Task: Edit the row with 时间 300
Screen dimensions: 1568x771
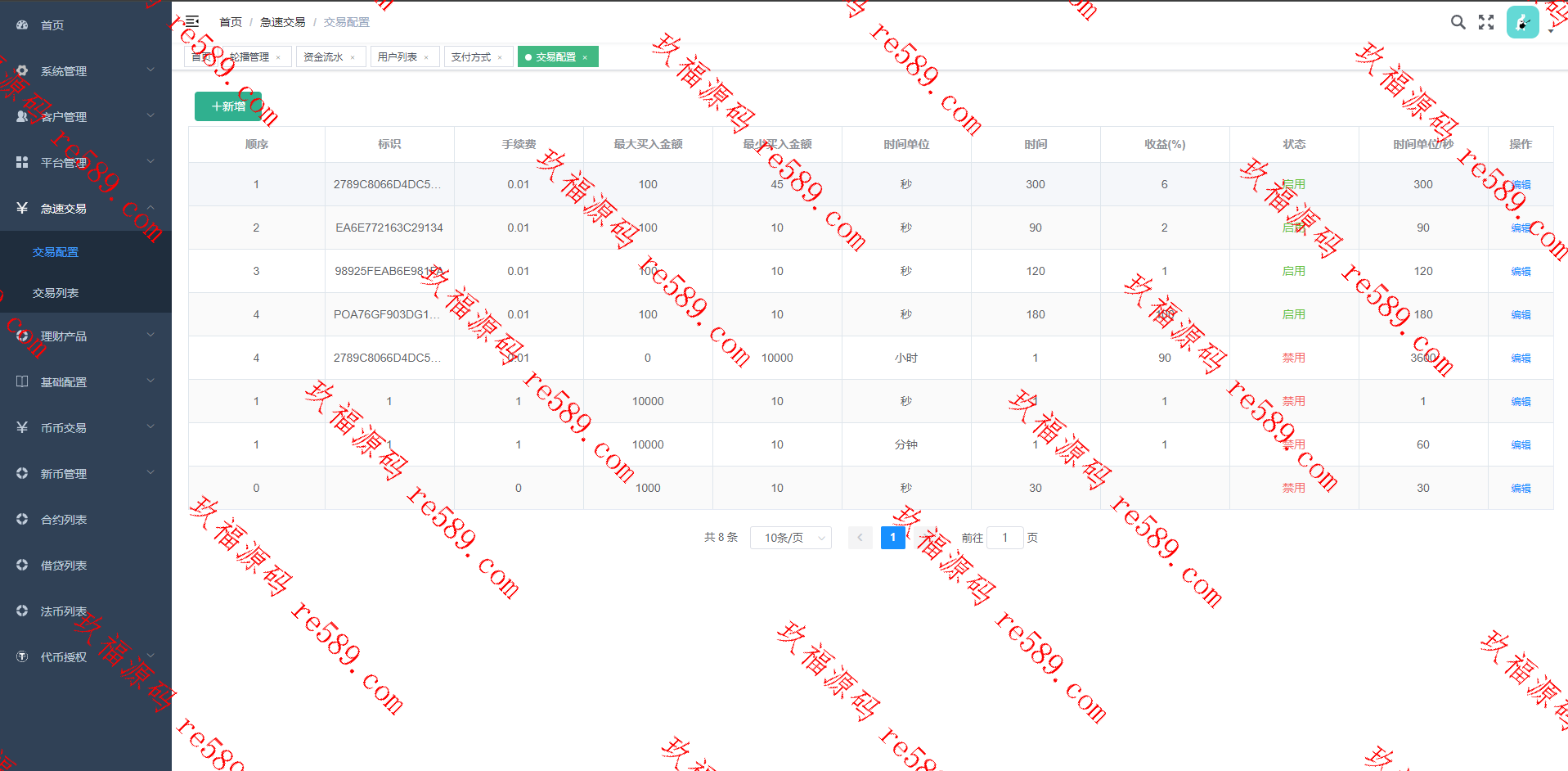Action: pyautogui.click(x=1521, y=185)
